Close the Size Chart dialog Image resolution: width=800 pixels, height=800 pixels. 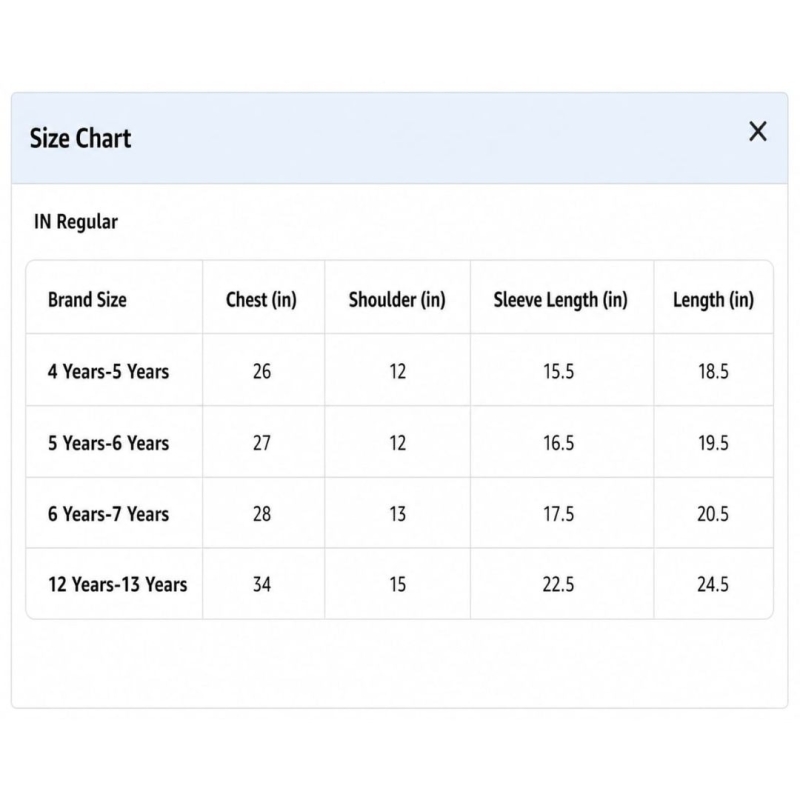758,131
